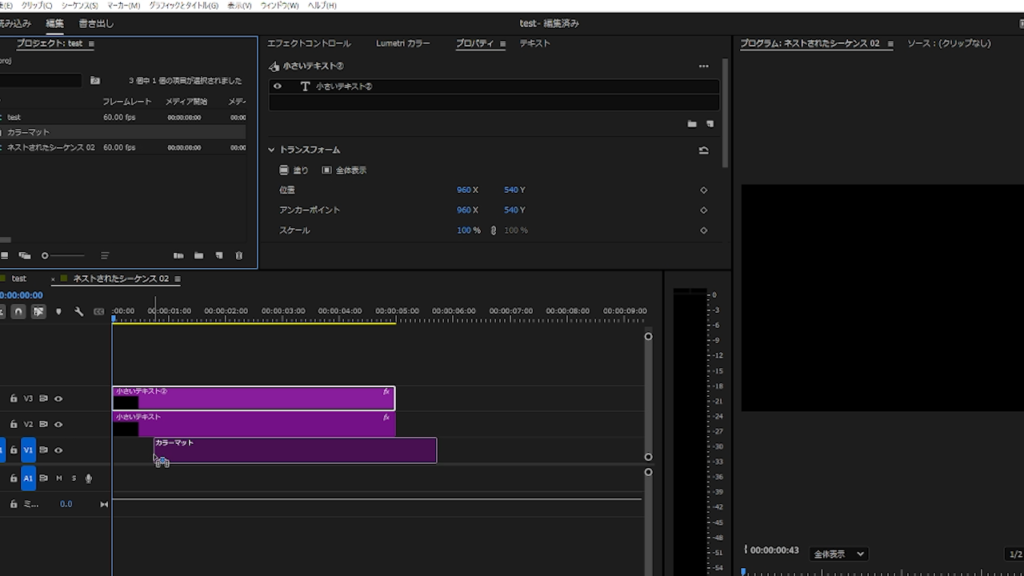Create group folder icon in properties

[x=692, y=124]
